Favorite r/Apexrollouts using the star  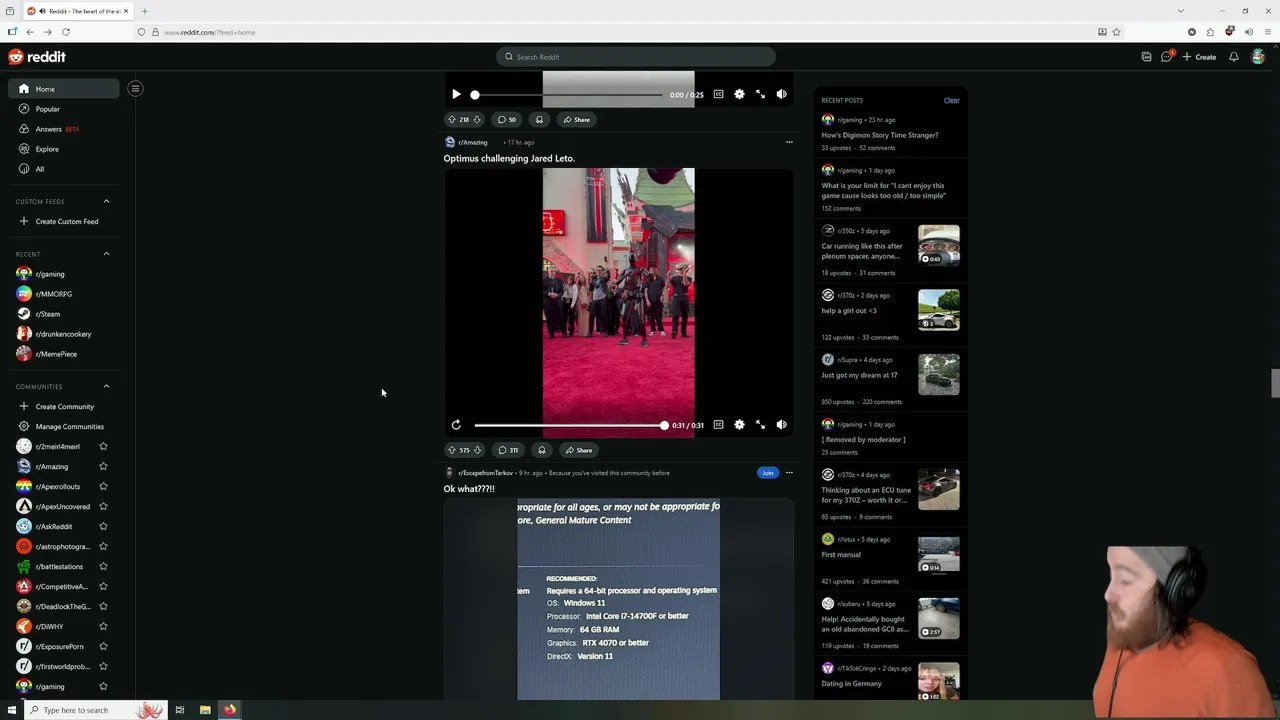pyautogui.click(x=103, y=486)
